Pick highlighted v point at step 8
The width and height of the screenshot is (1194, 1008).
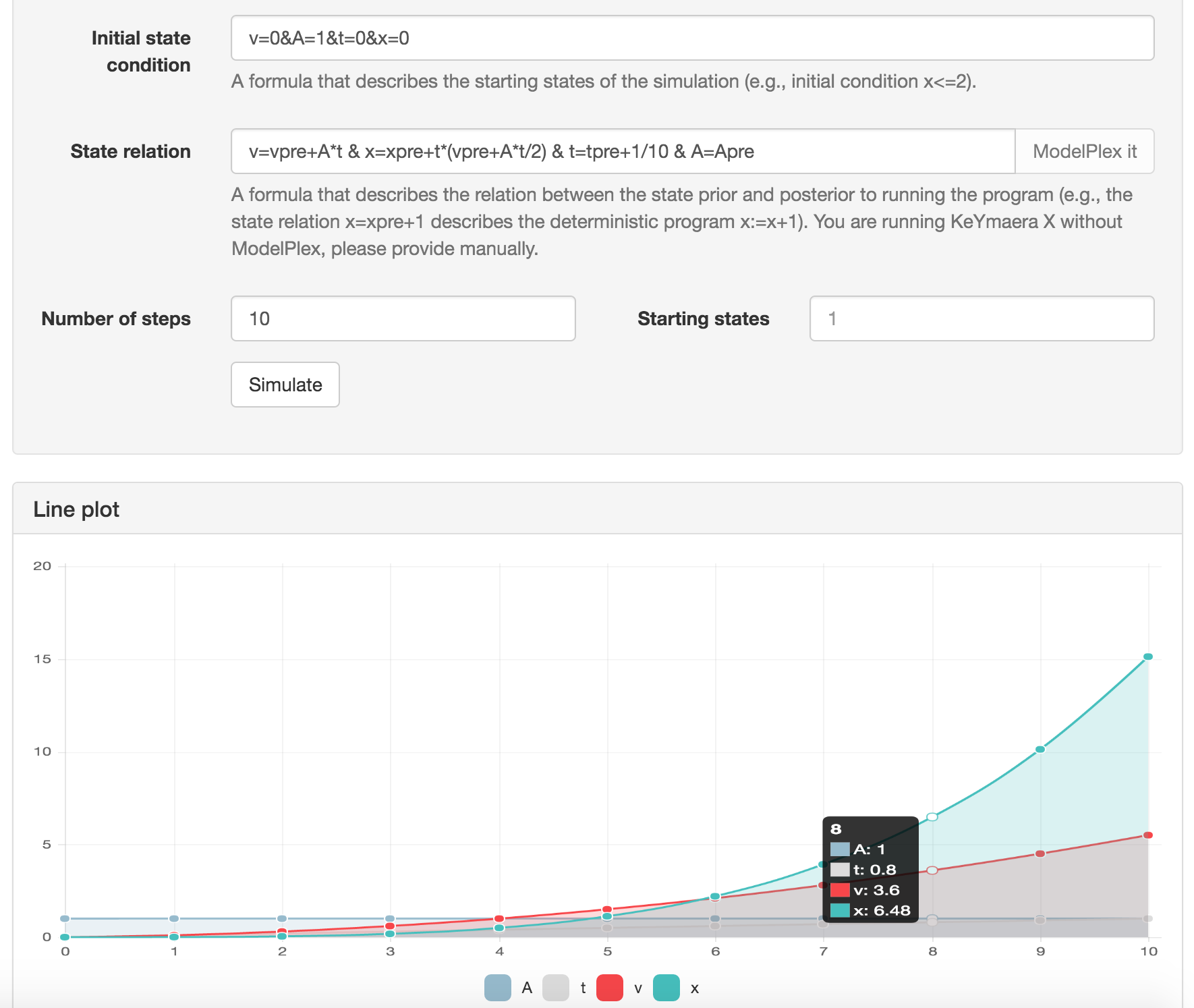pyautogui.click(x=932, y=870)
